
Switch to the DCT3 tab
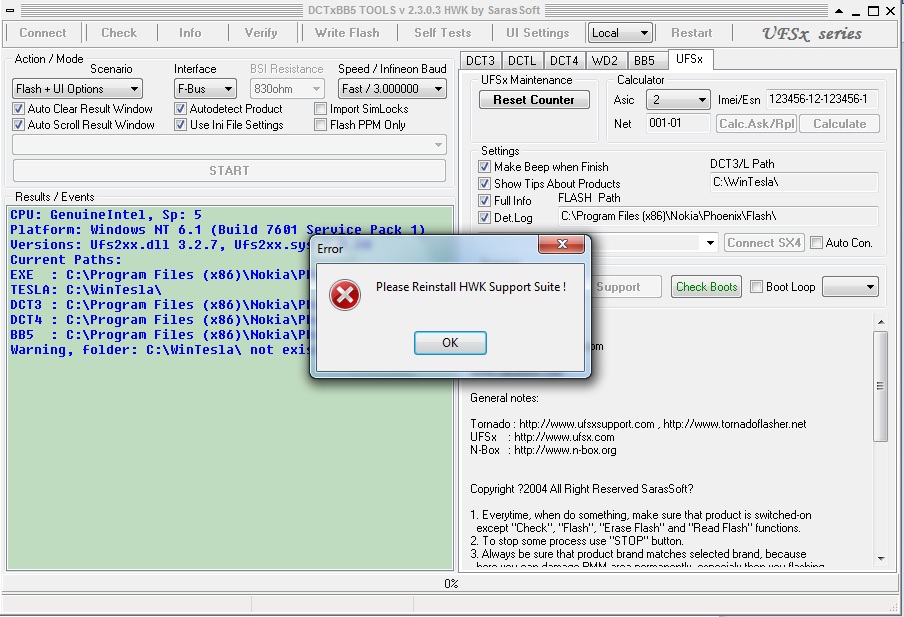pos(480,61)
